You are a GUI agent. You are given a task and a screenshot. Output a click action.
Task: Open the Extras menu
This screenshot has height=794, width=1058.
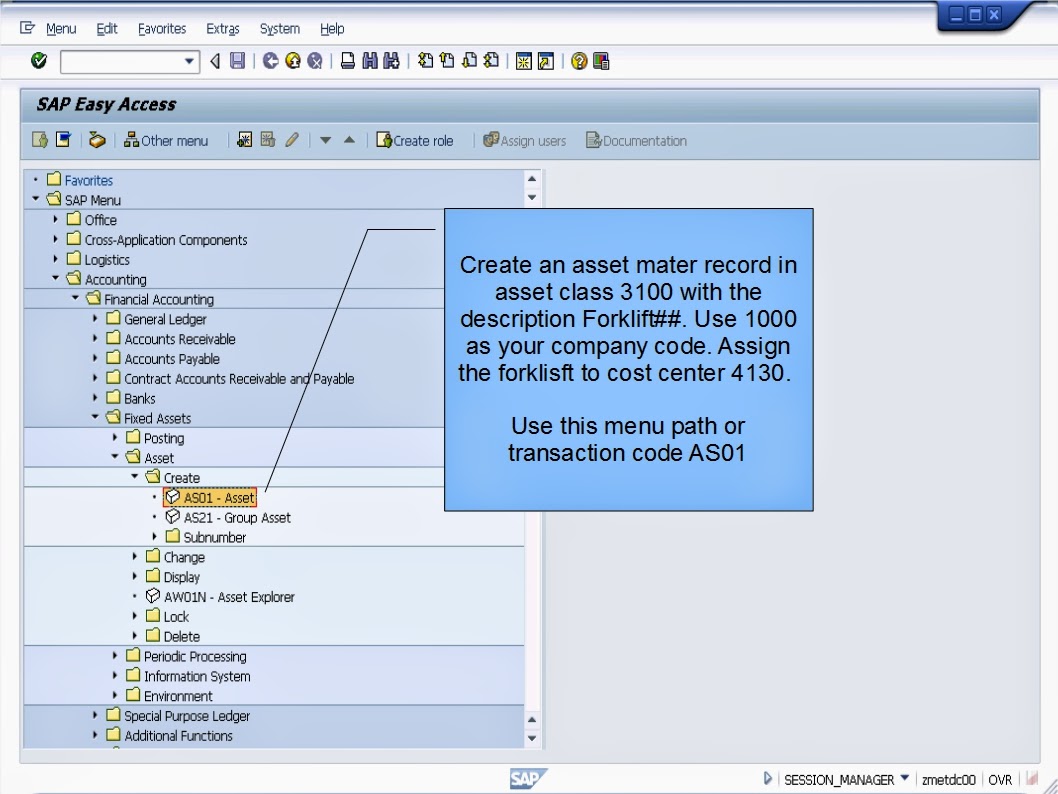(x=222, y=29)
